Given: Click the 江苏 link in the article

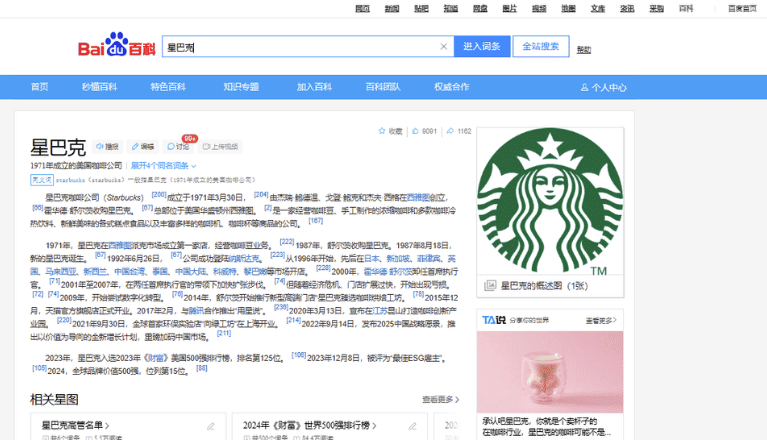Looking at the screenshot, I should tap(380, 310).
